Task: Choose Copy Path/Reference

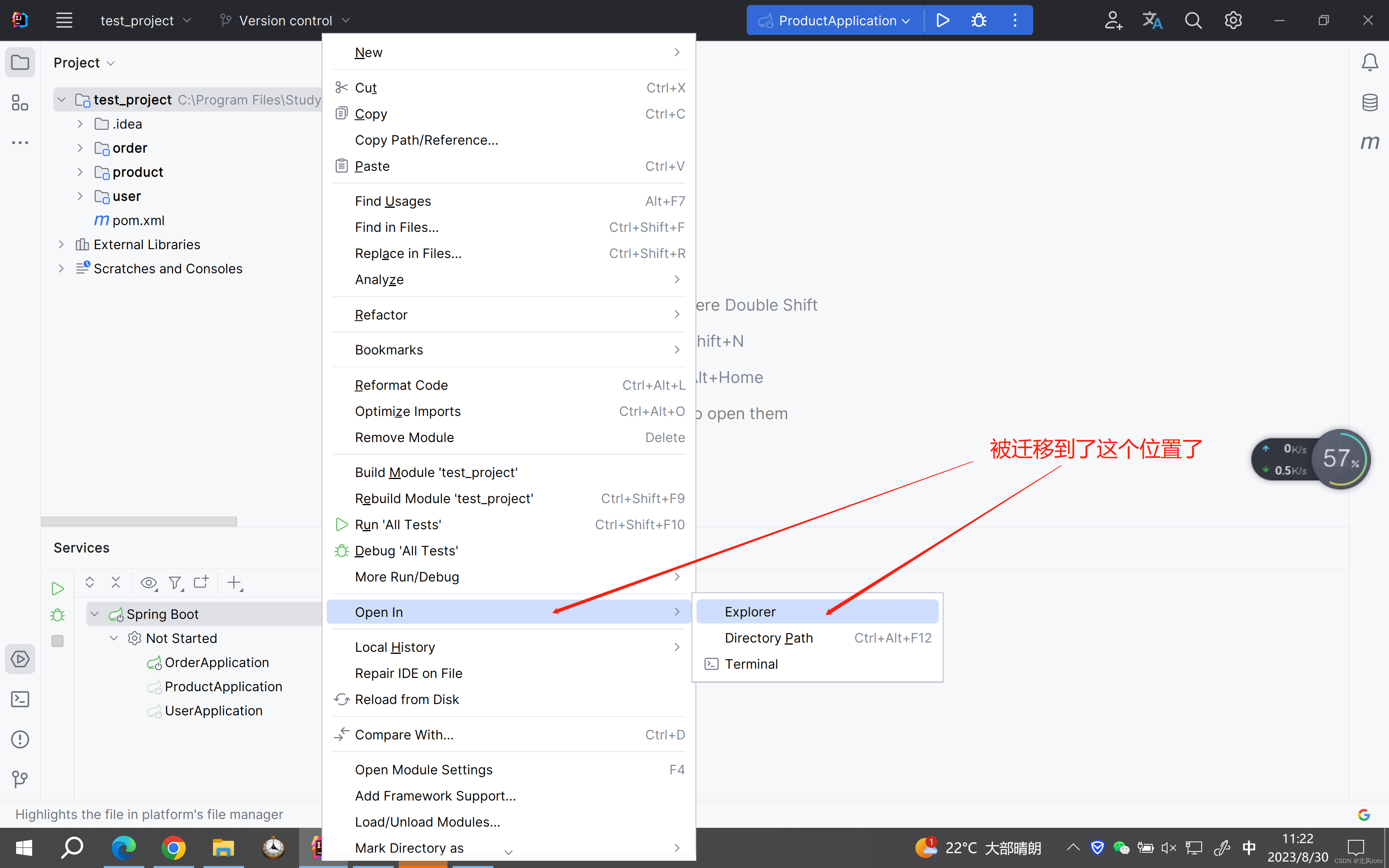Action: 509,140
